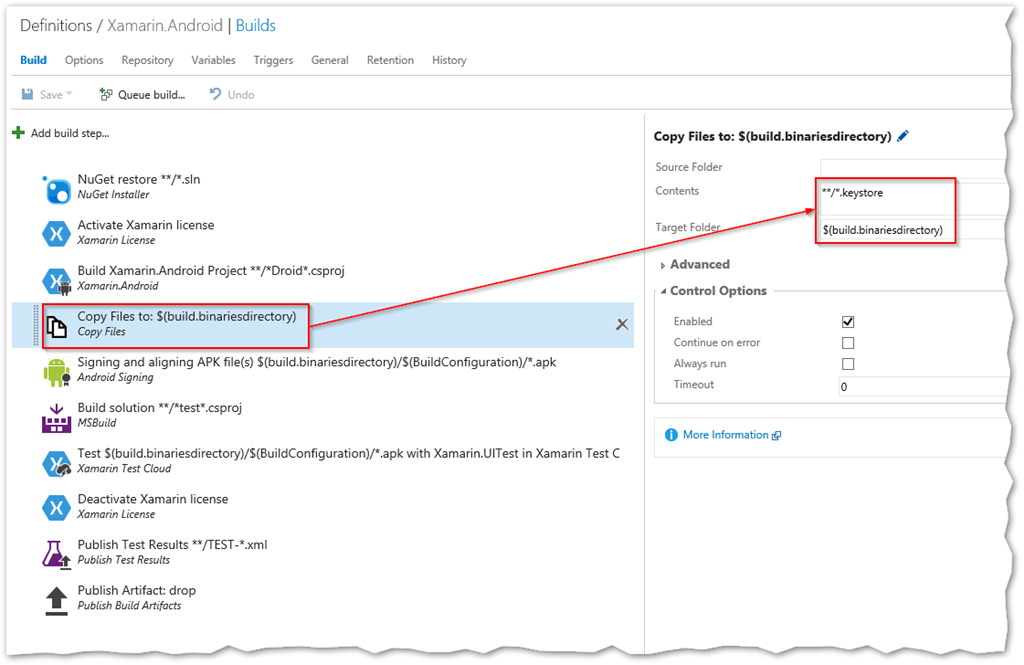1024x665 pixels.
Task: Remove the Copy Files step with X
Action: (622, 324)
